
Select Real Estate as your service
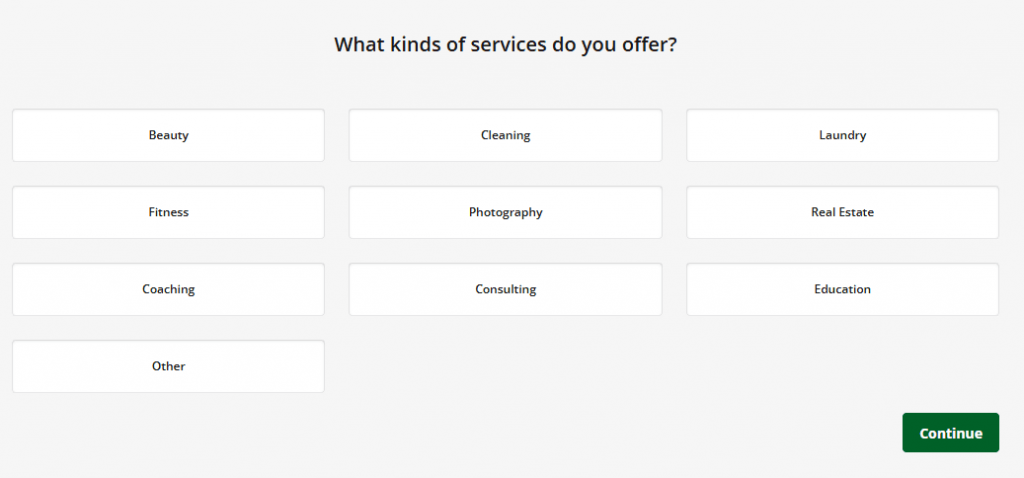pyautogui.click(x=842, y=212)
